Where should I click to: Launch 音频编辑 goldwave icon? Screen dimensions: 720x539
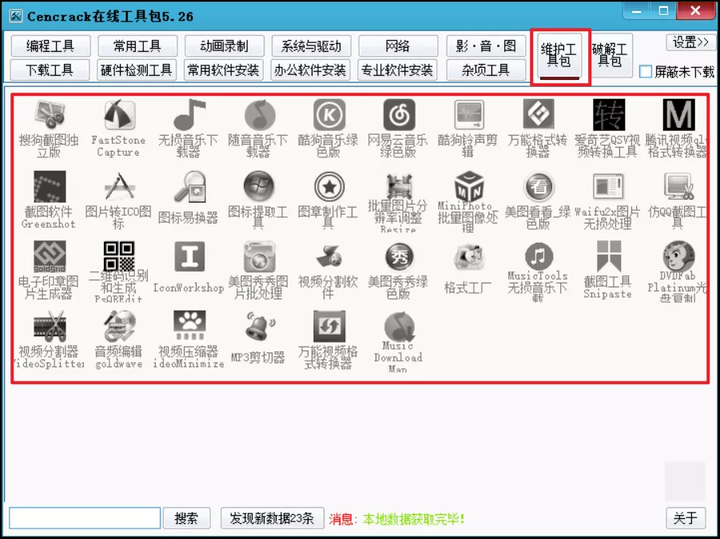(118, 326)
